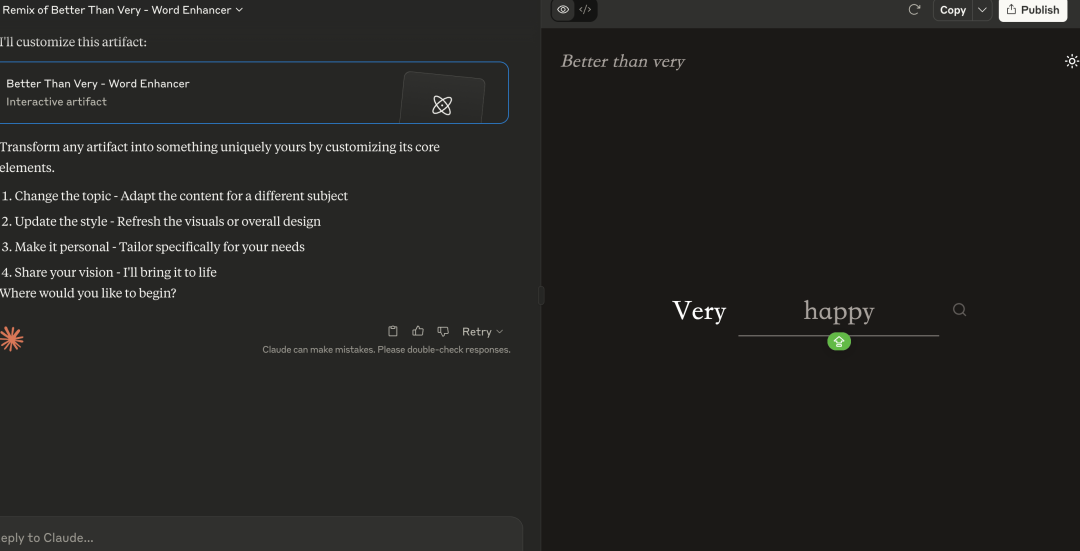The width and height of the screenshot is (1080, 551).
Task: Click the 'Claude can make mistakes' disclaimer
Action: [386, 350]
